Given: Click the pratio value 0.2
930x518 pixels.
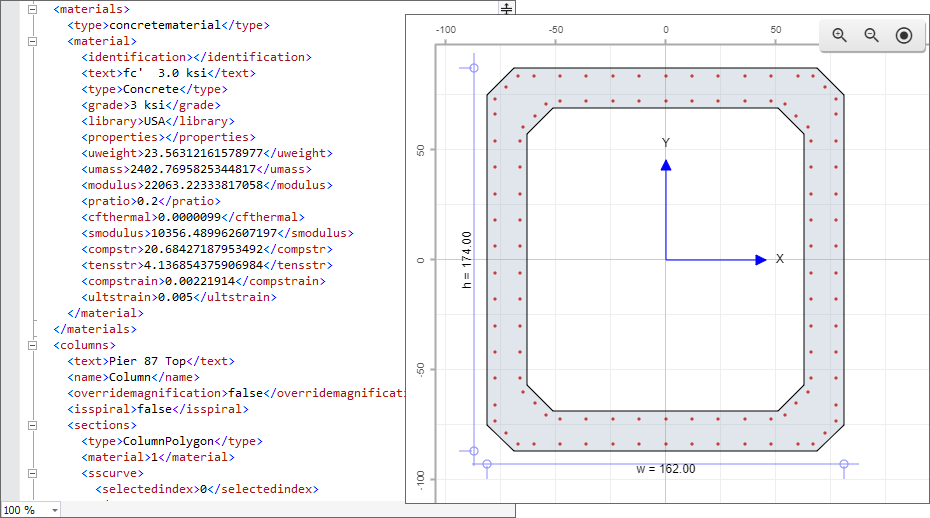Looking at the screenshot, I should coord(148,202).
